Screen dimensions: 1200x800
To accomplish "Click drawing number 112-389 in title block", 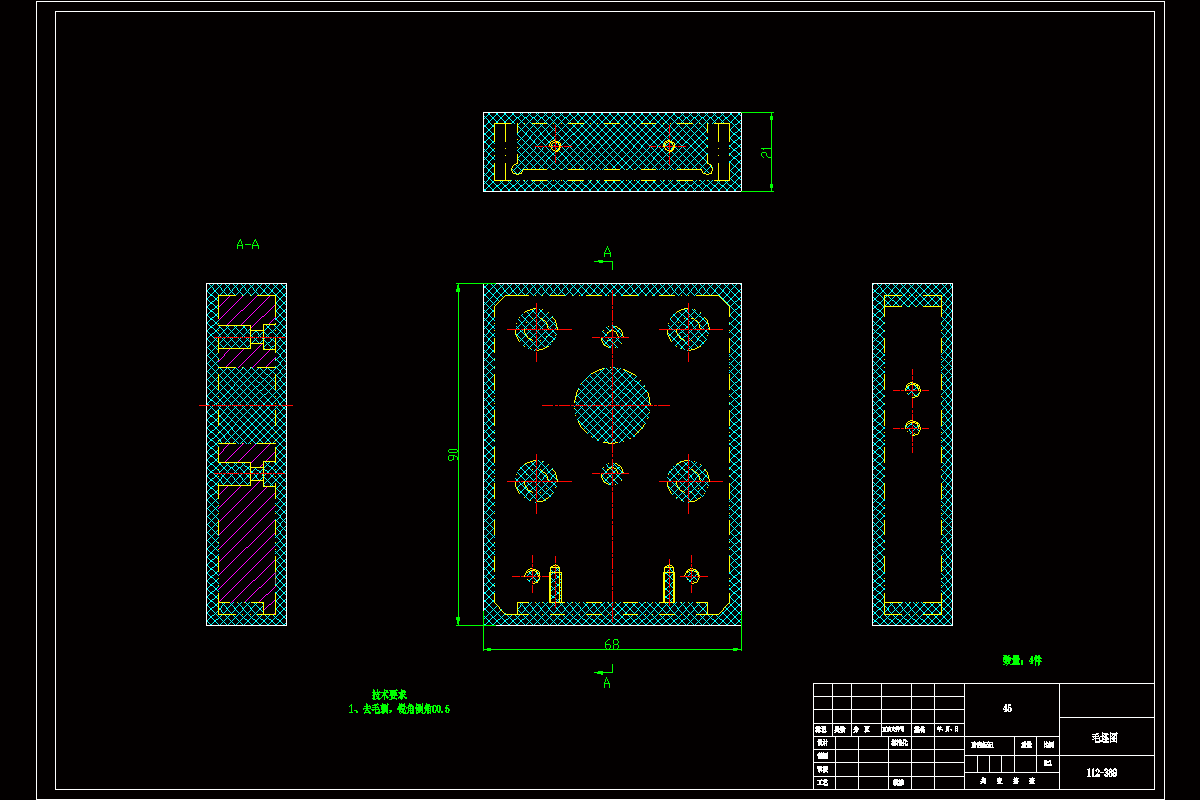I will click(x=1102, y=773).
